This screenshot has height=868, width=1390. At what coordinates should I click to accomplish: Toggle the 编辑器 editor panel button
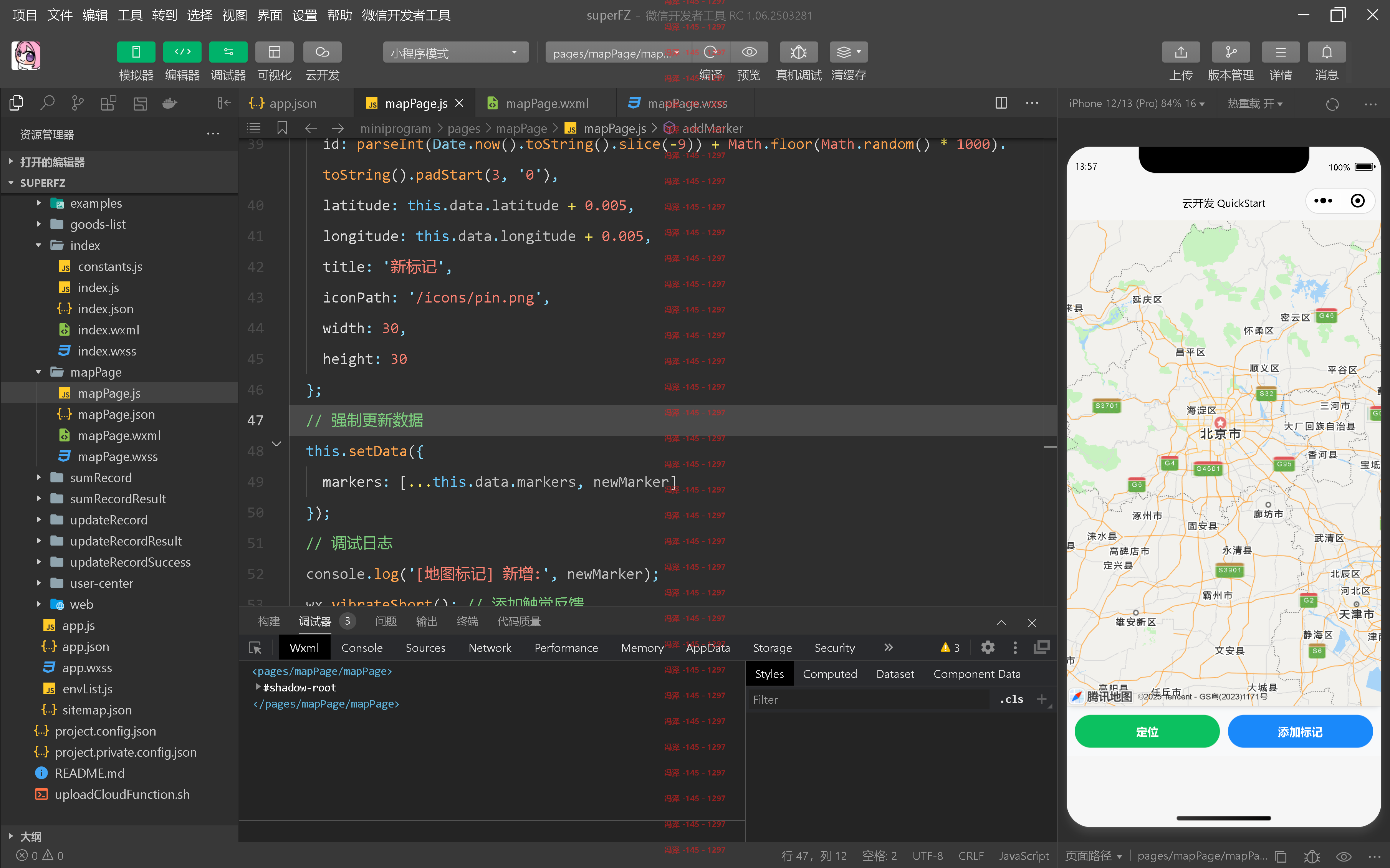pos(182,52)
